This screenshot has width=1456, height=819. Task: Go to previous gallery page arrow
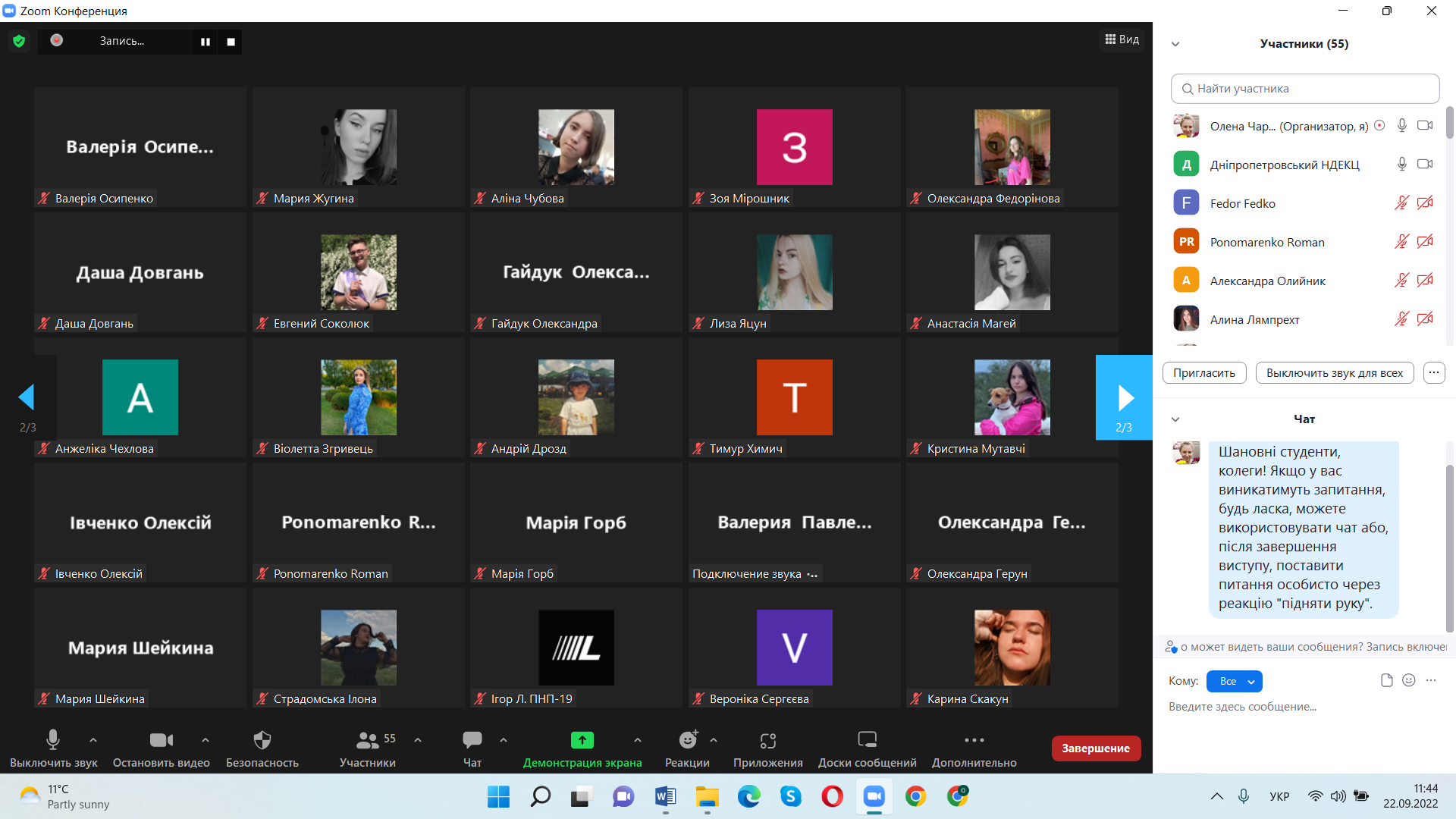click(27, 397)
